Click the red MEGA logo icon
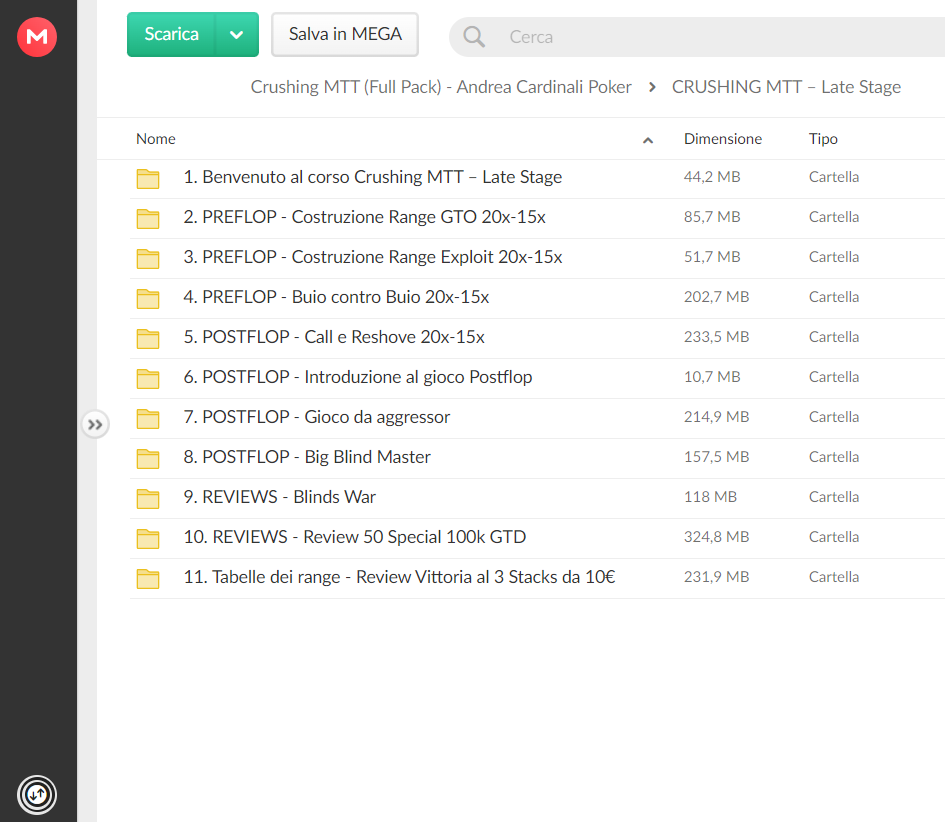Screen dimensions: 945x822 coord(37,37)
